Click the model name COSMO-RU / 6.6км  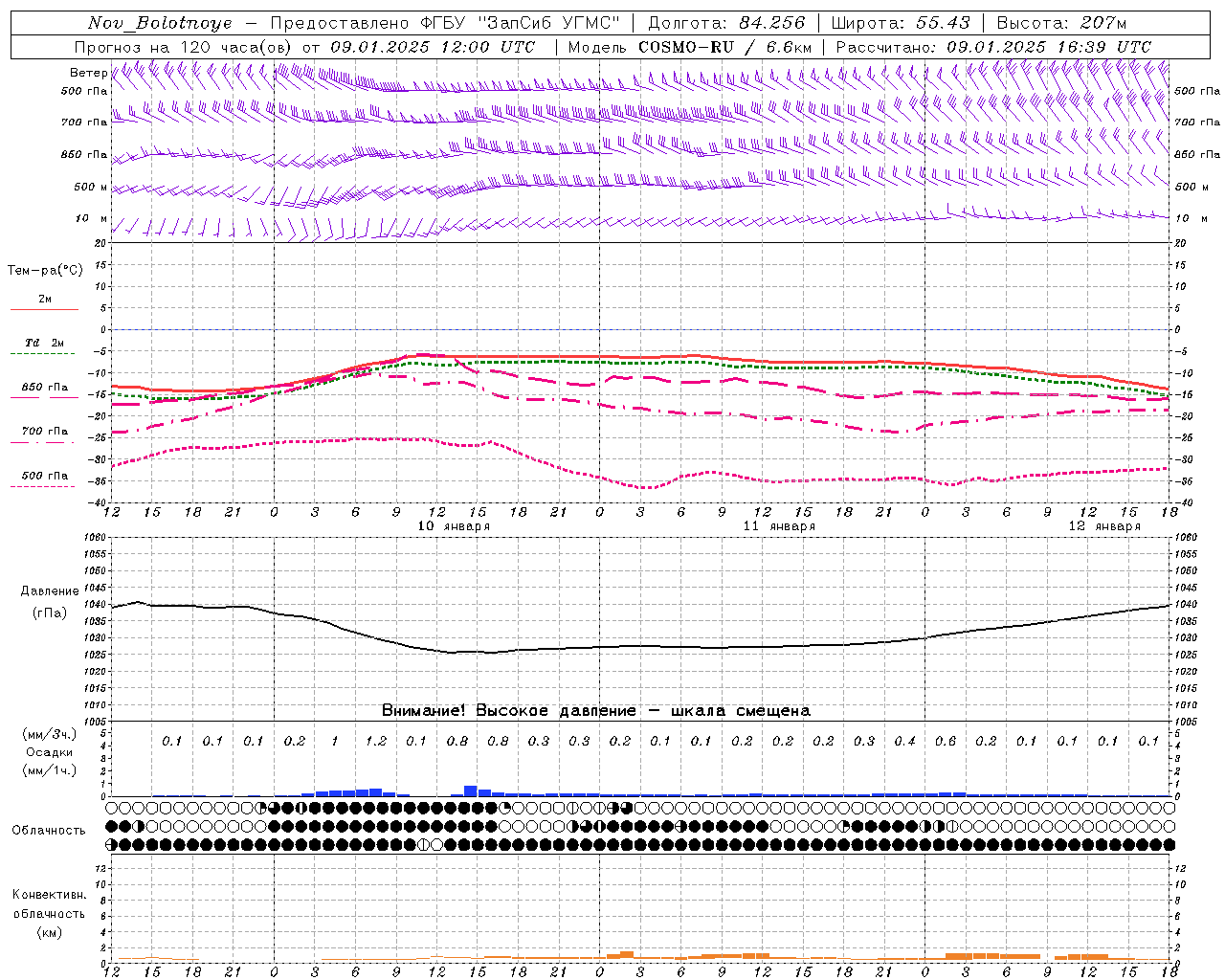point(725,47)
